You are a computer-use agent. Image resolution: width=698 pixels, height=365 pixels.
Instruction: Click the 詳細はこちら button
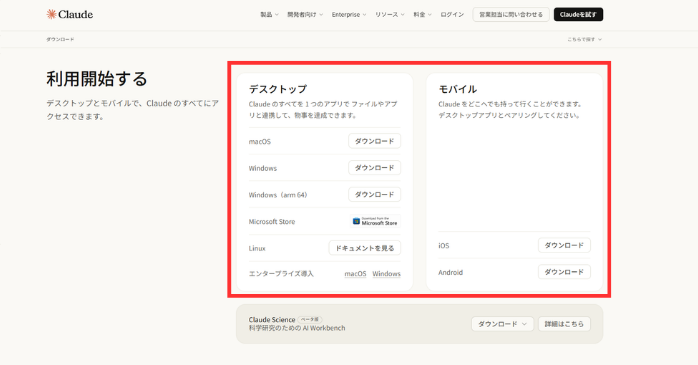564,324
